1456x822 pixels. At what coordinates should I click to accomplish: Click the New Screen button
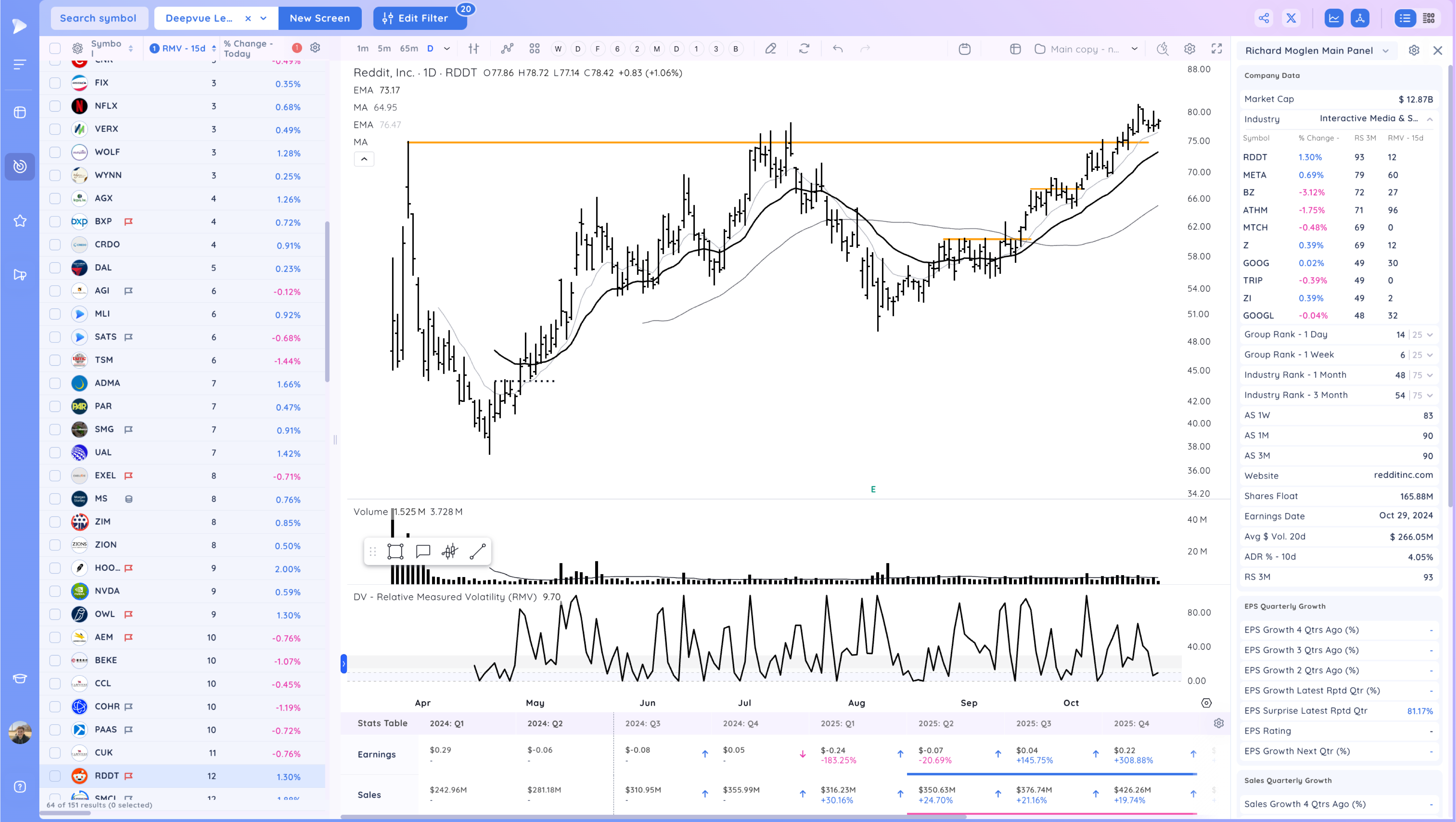319,18
